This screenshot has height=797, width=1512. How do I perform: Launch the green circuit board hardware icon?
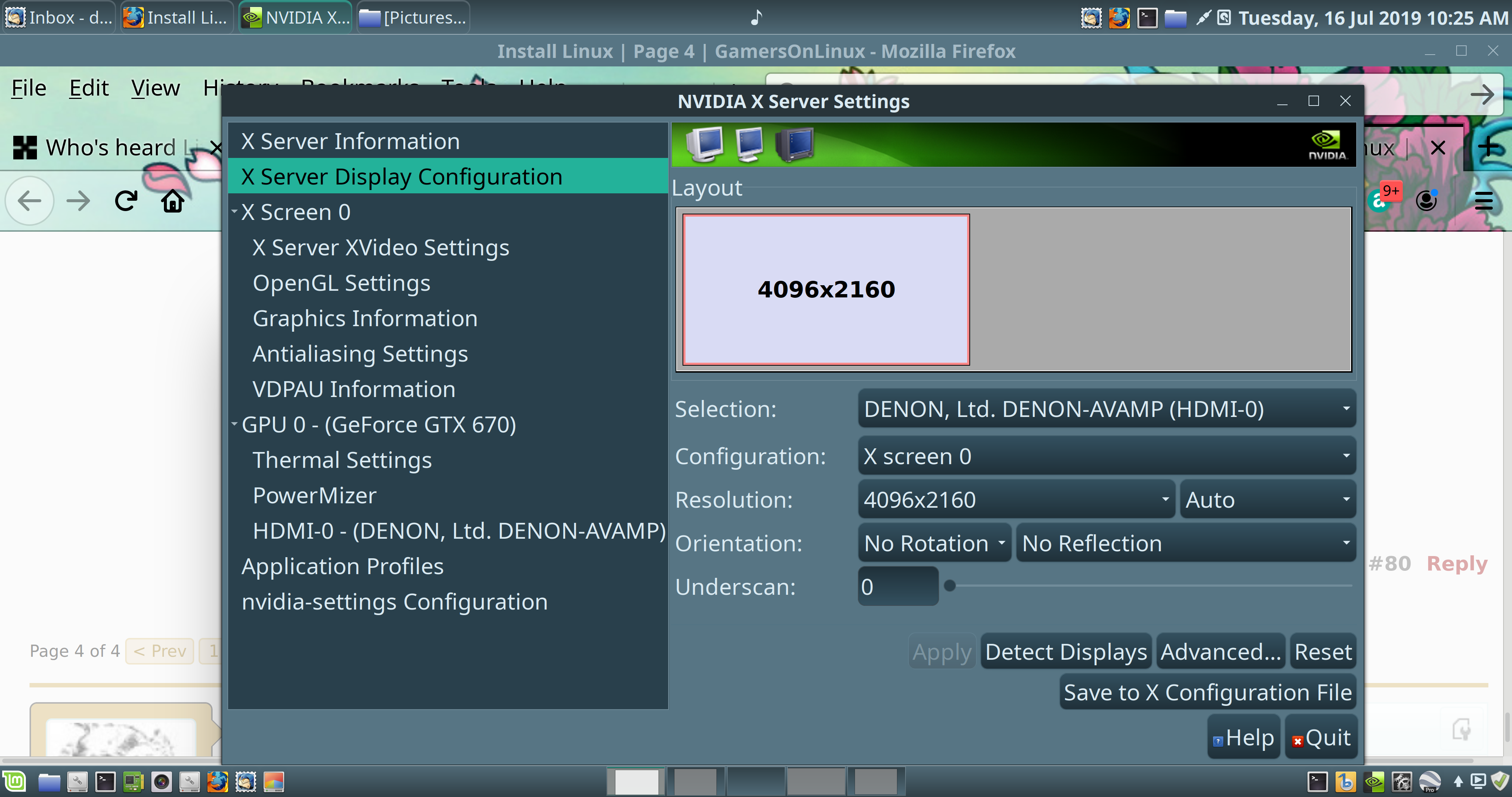133,782
